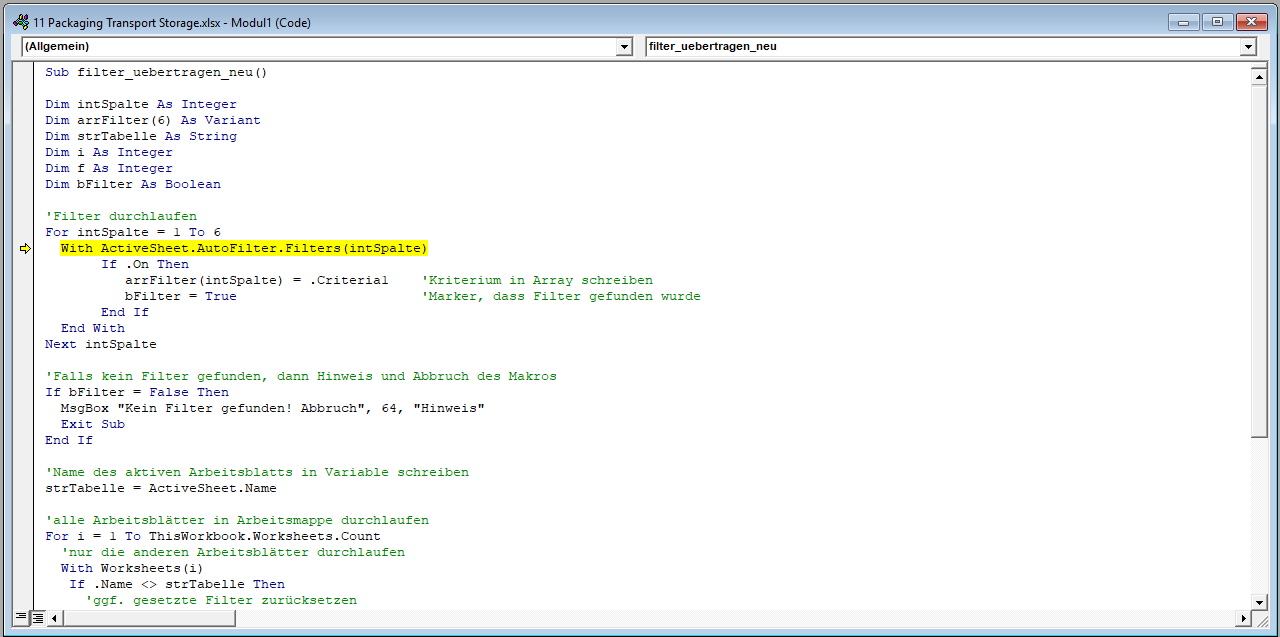Expand the filter_uebertragen_neu procedure dropdown arrow
1280x637 pixels.
click(x=1247, y=47)
